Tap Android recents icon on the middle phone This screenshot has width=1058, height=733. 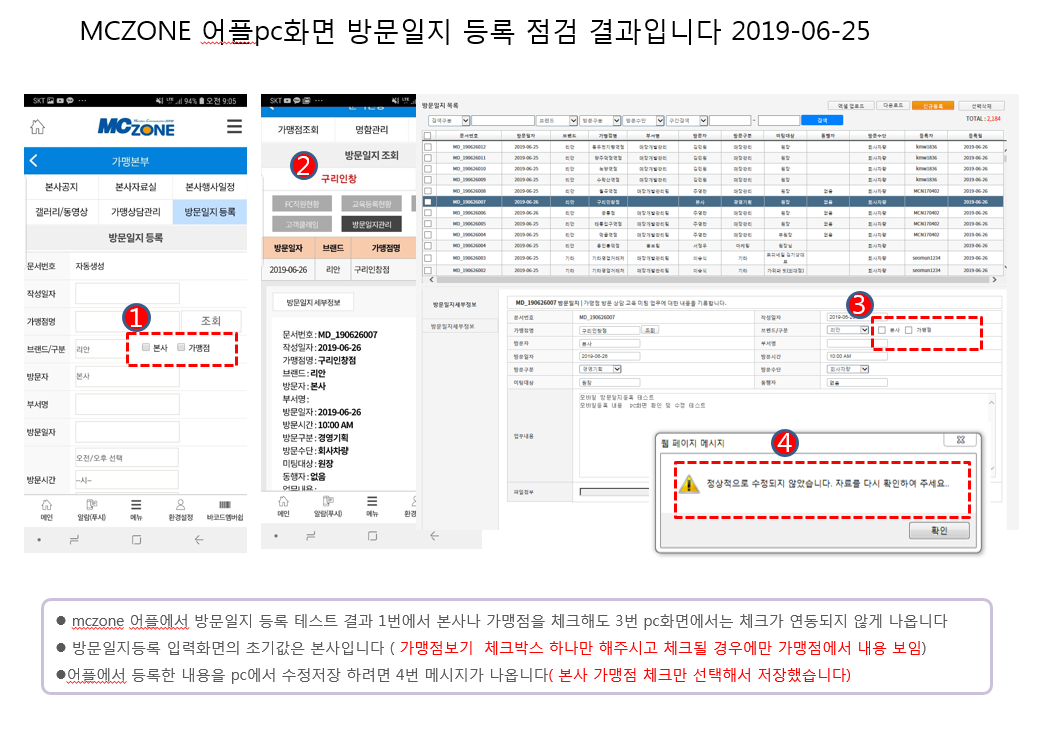point(310,536)
